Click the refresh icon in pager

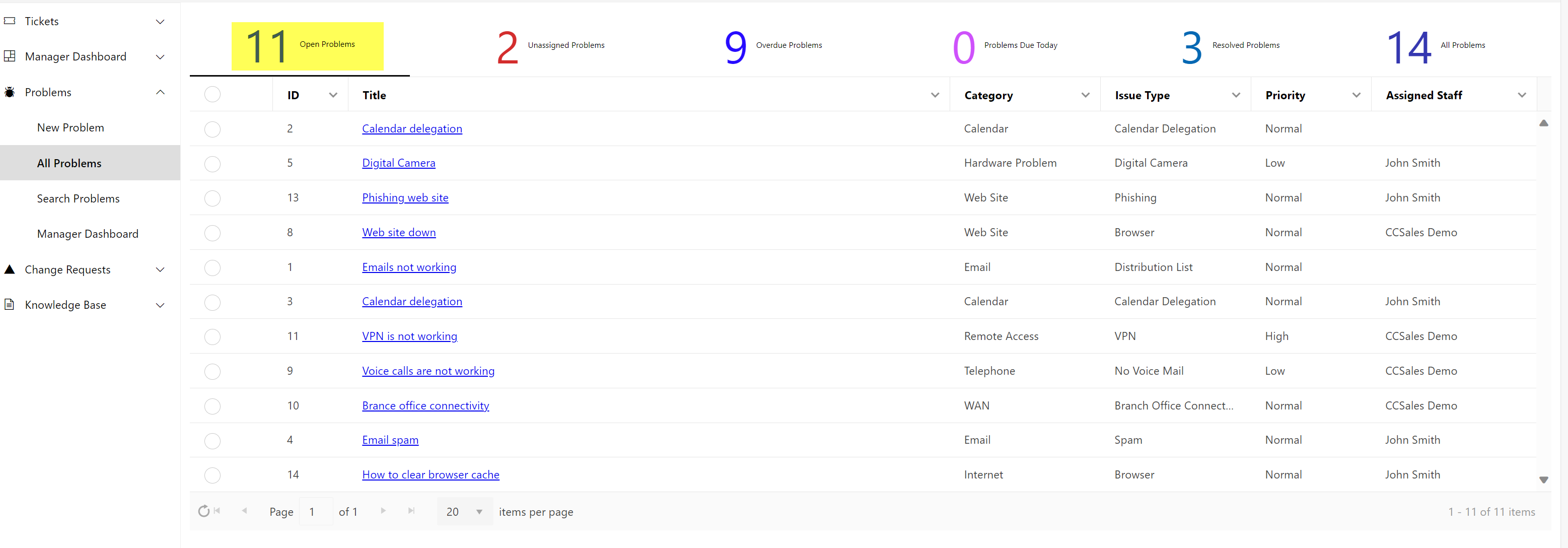click(x=203, y=511)
